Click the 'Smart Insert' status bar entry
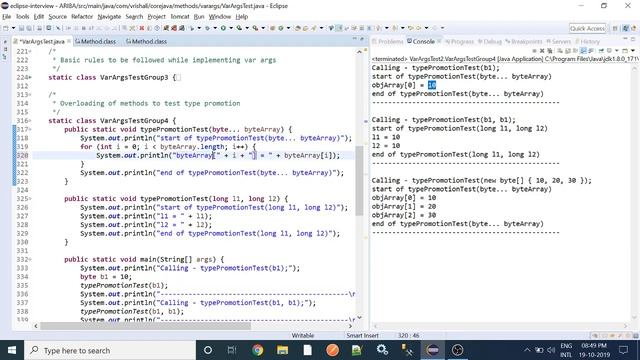Image resolution: width=640 pixels, height=360 pixels. [362, 336]
